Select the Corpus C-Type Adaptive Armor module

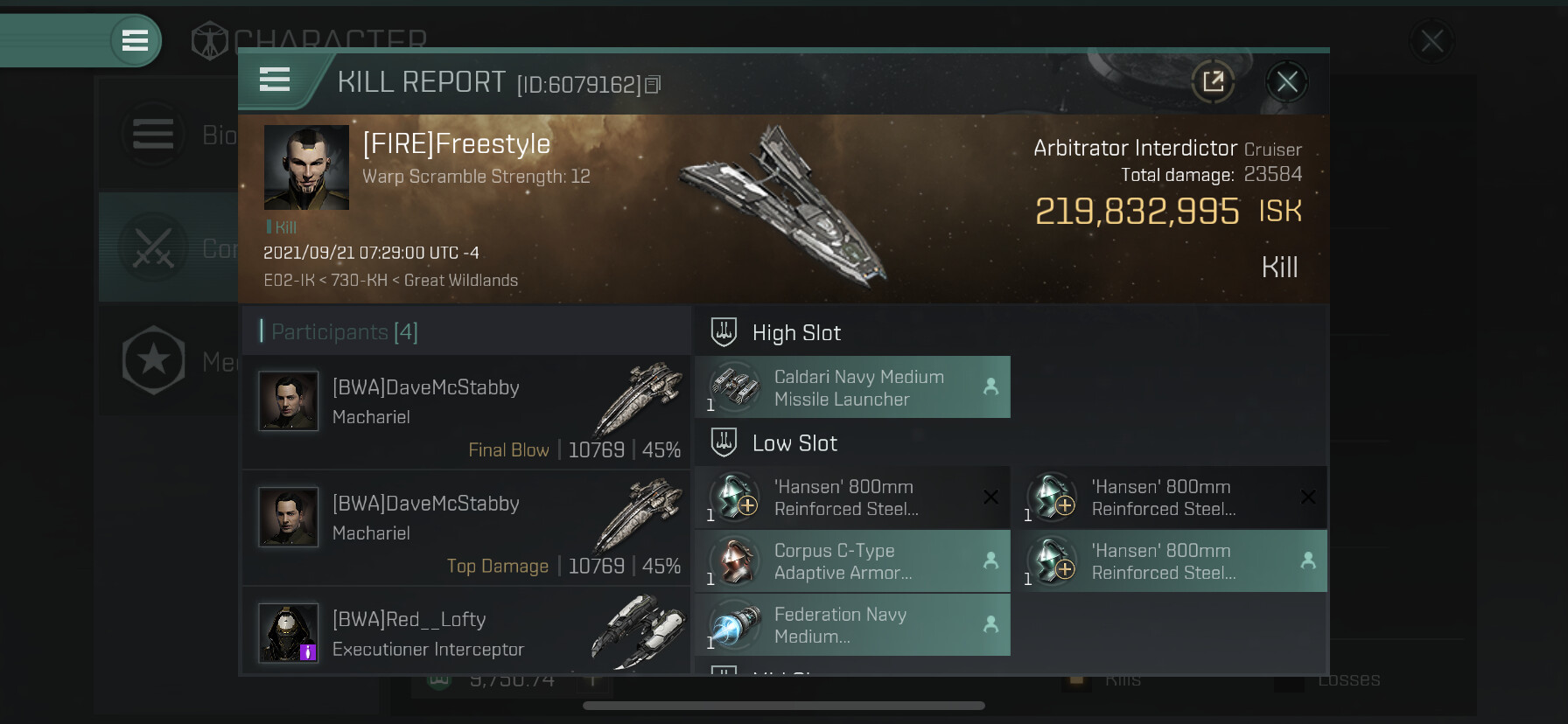(853, 561)
